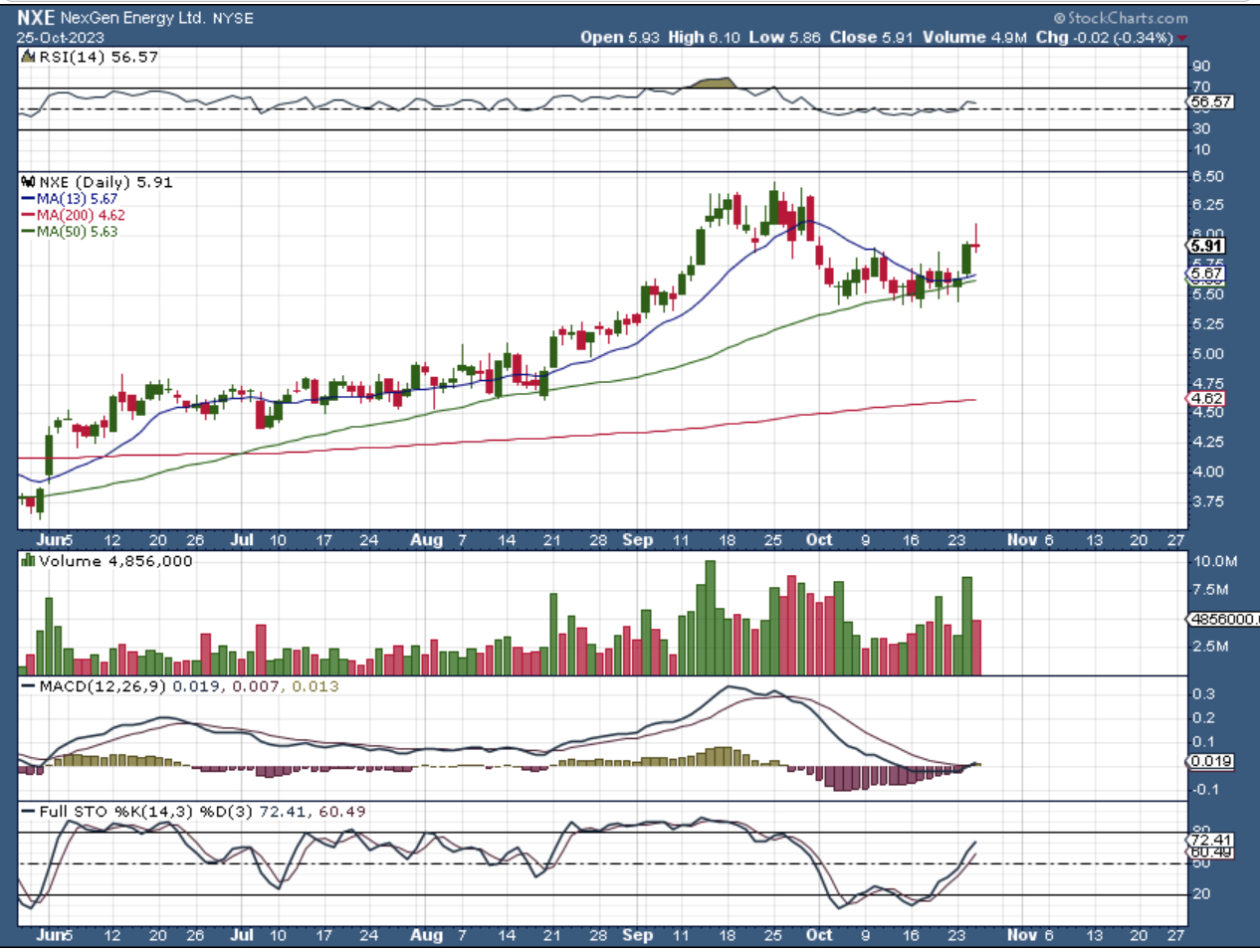
Task: Click the MACD legend line marker
Action: click(x=29, y=686)
